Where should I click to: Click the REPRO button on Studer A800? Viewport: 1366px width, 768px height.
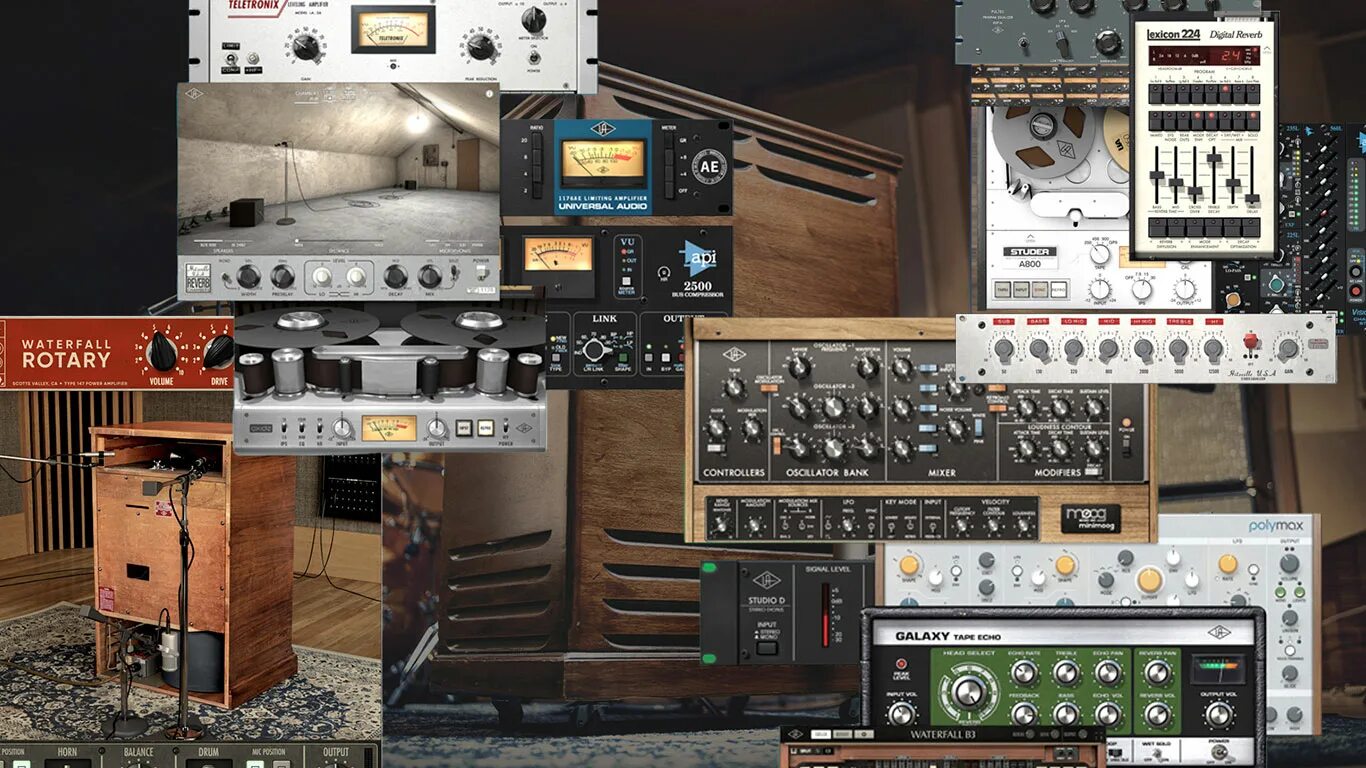pos(1059,291)
